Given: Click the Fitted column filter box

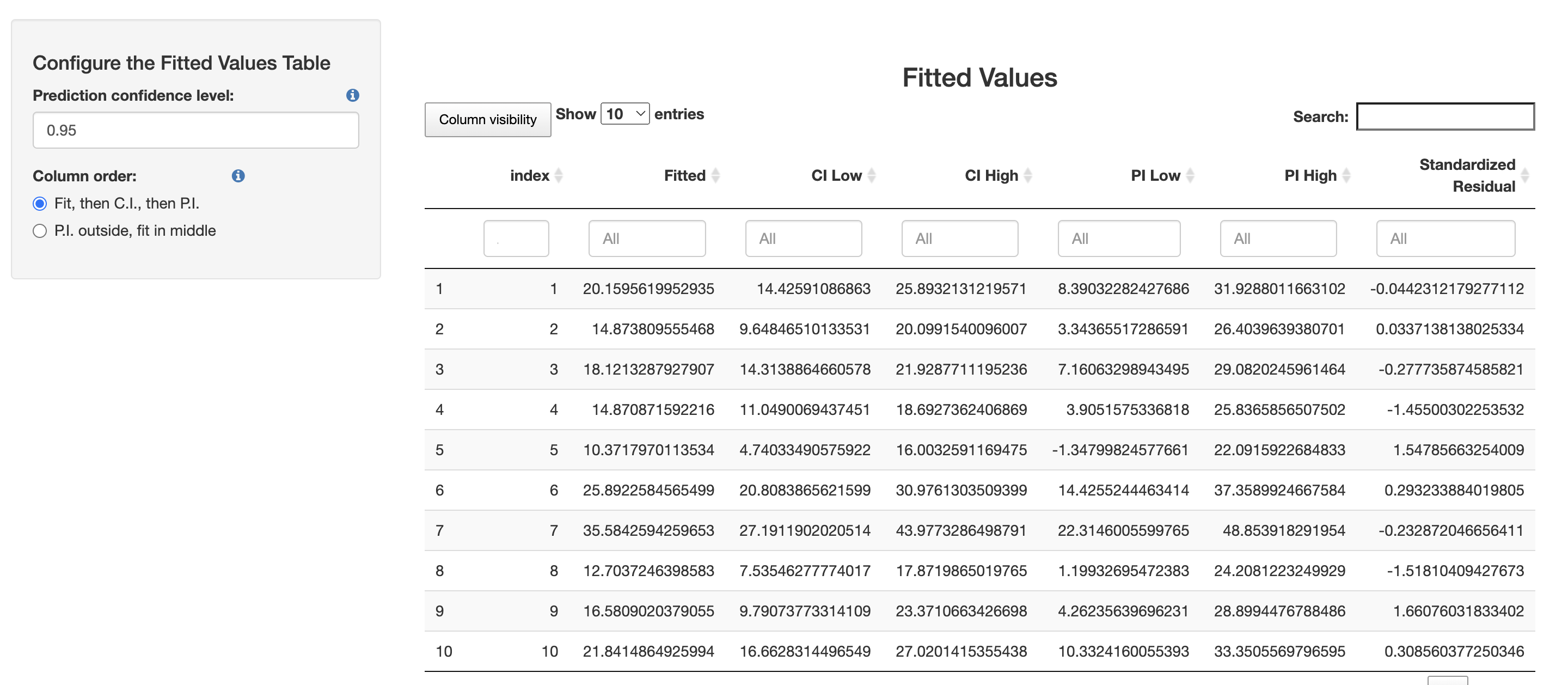Looking at the screenshot, I should [646, 238].
